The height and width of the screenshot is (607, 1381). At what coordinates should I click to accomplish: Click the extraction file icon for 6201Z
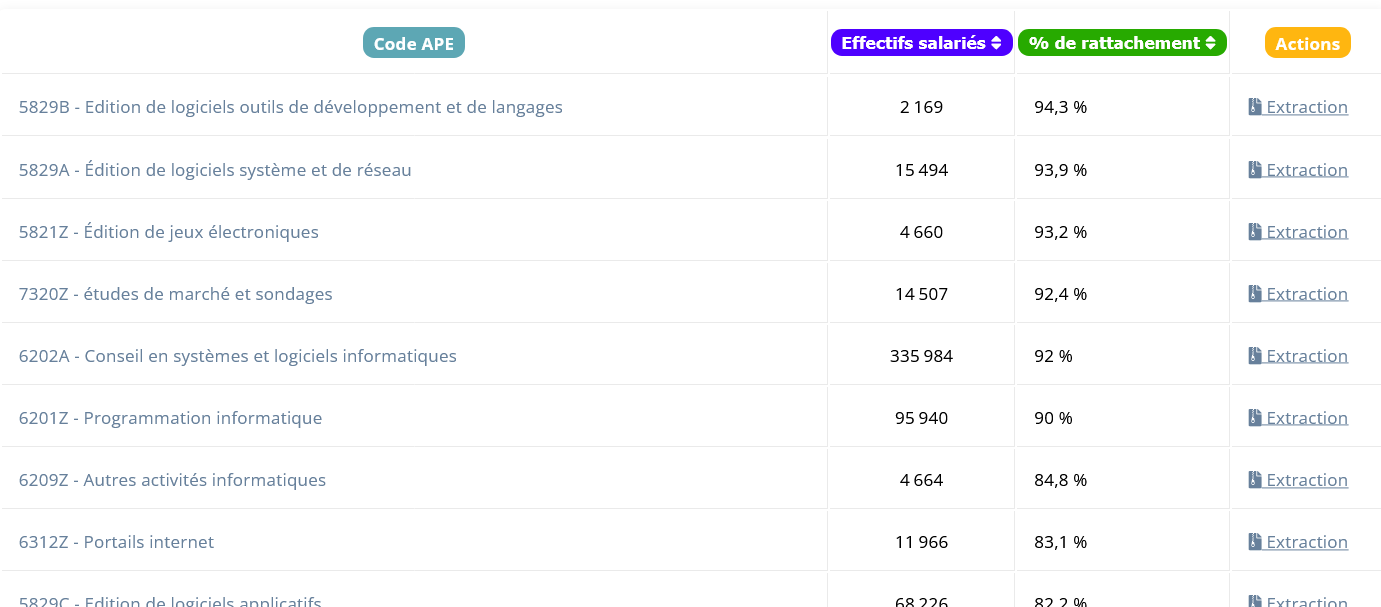1255,418
